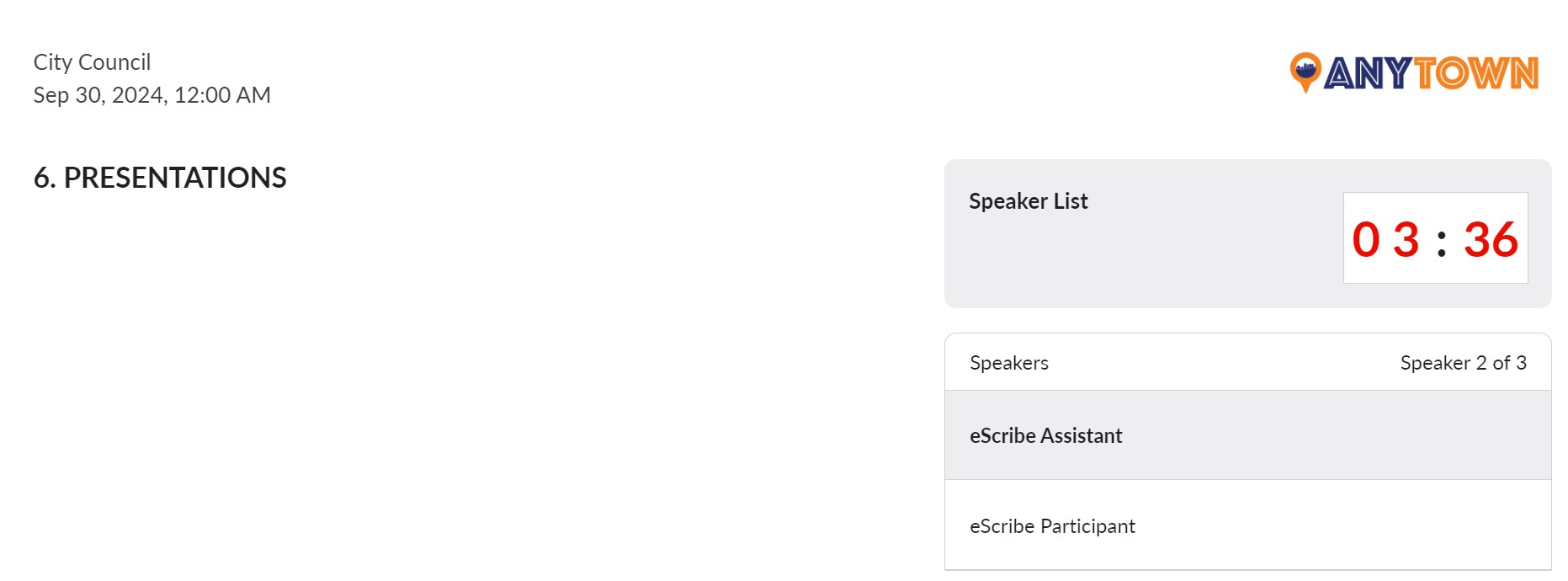Screen dimensions: 1568x581
Task: Click the timer's seconds value 36
Action: click(1491, 240)
